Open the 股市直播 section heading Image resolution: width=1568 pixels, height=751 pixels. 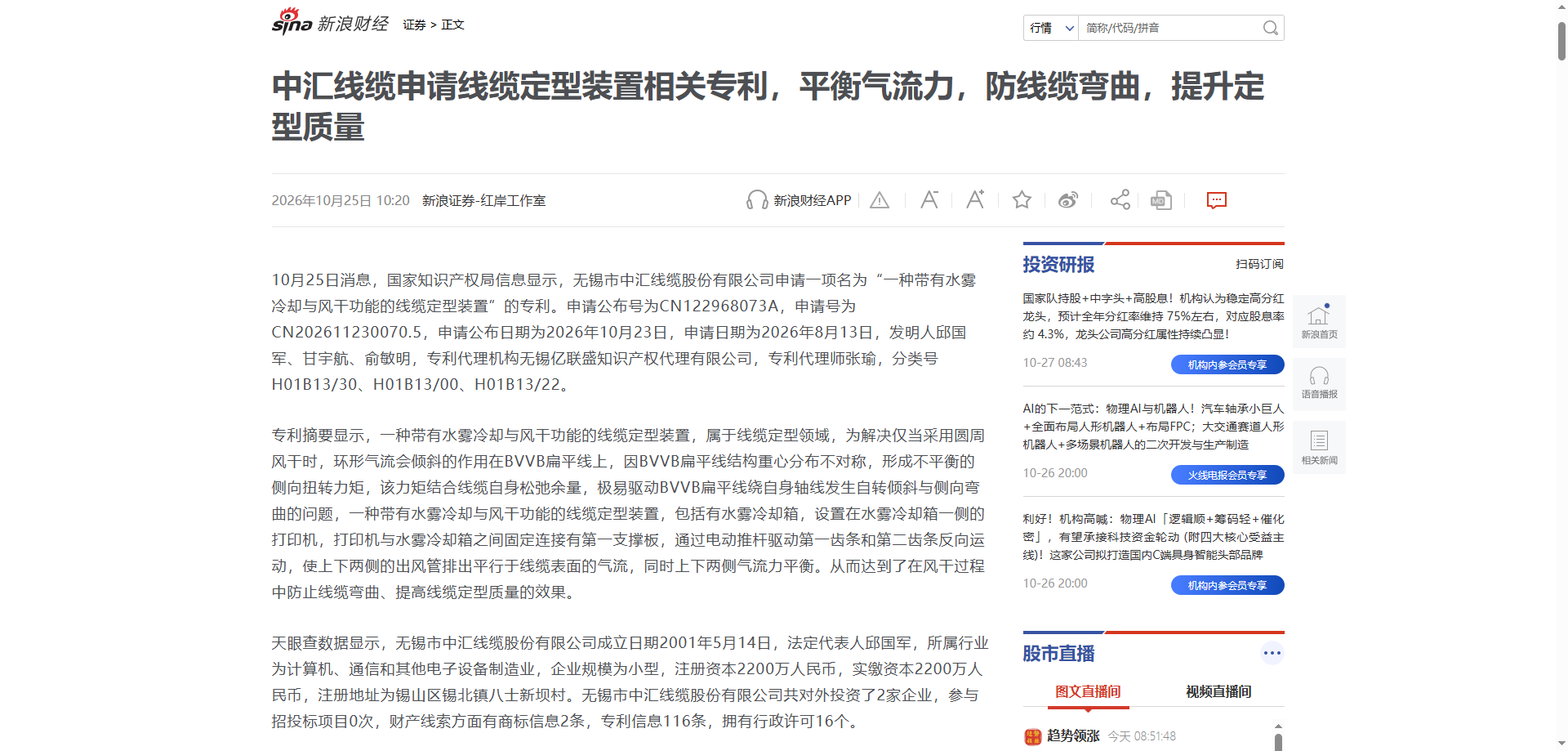pos(1058,653)
